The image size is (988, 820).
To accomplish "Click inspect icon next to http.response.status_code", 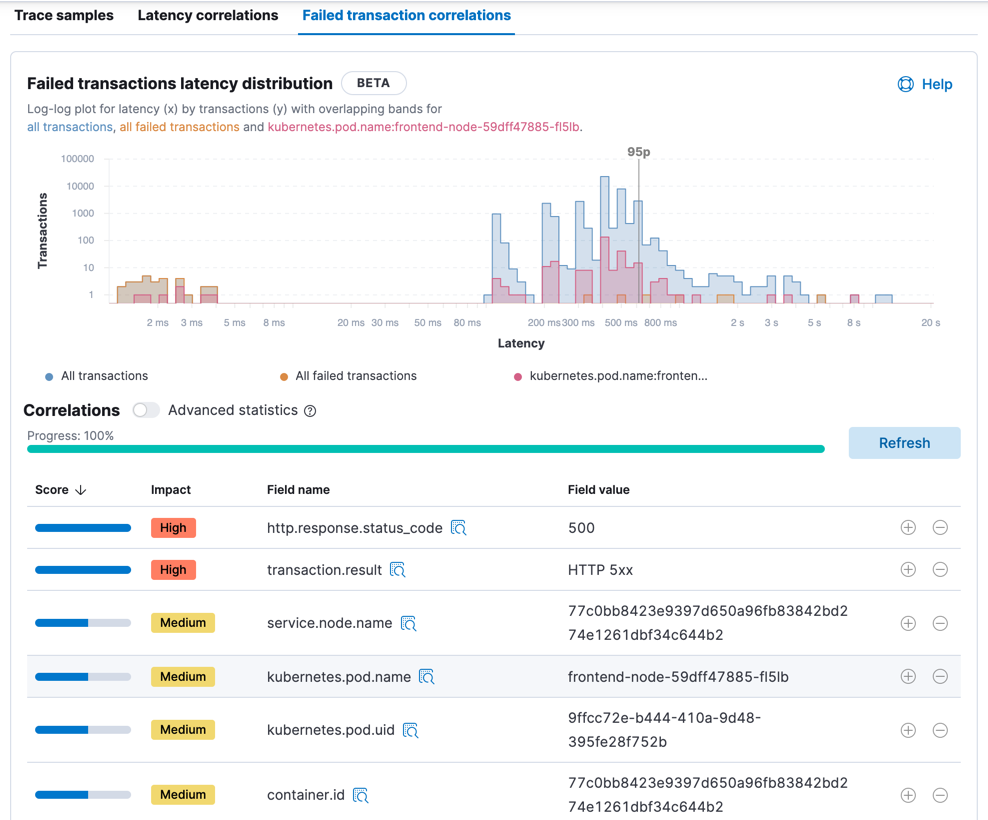I will pyautogui.click(x=459, y=528).
